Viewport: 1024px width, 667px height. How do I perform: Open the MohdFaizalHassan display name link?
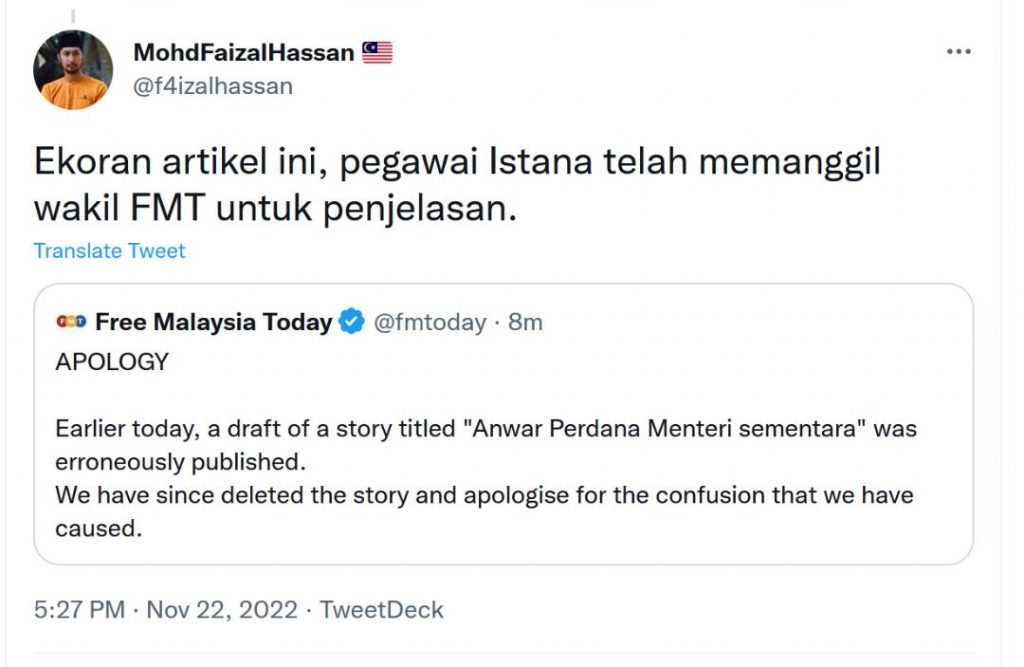point(243,52)
